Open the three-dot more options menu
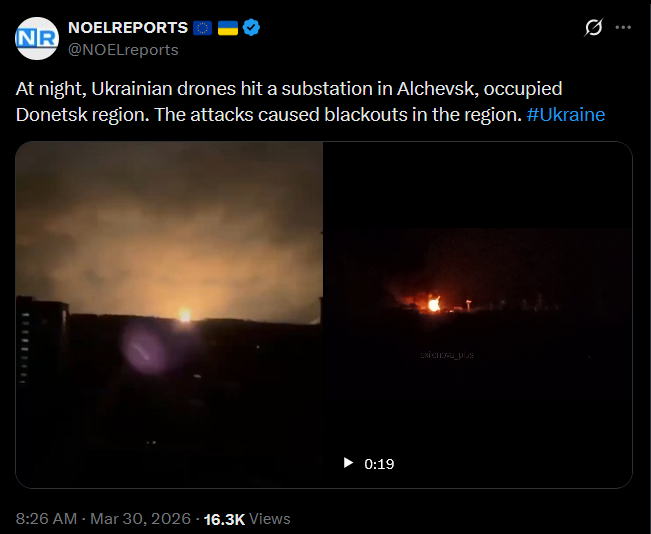The image size is (651, 534). pyautogui.click(x=623, y=27)
